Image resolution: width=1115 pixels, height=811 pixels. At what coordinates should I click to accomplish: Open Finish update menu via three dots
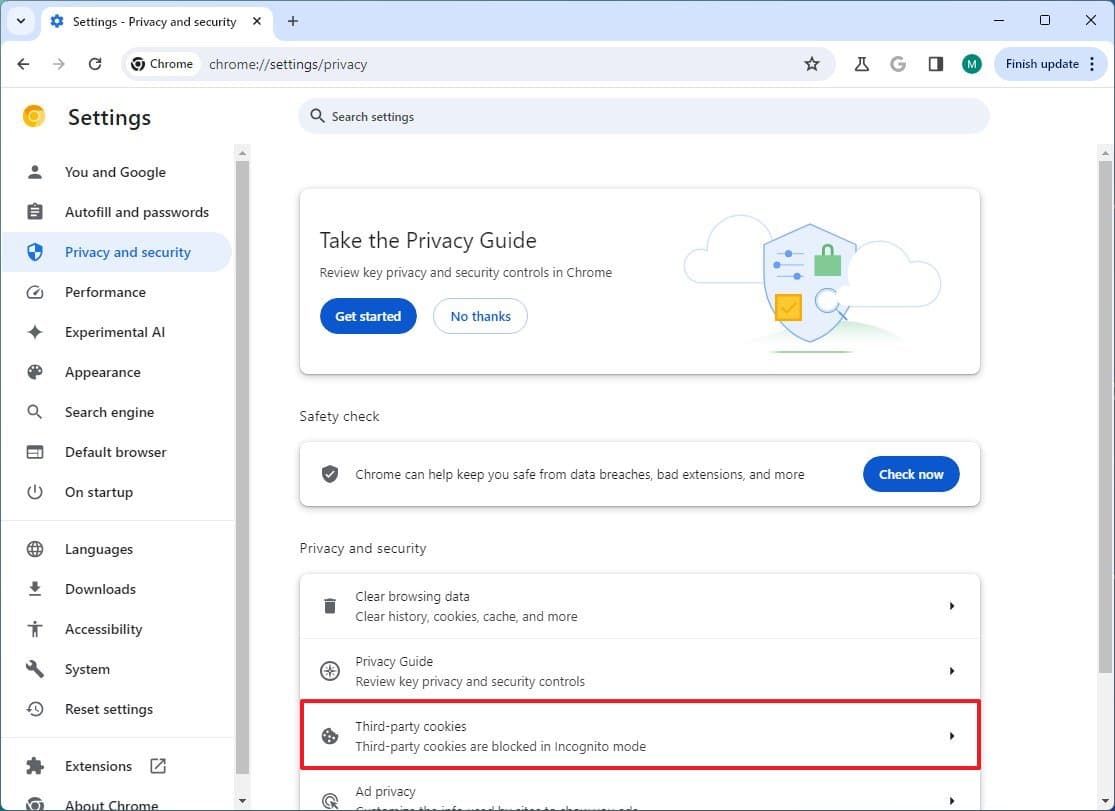click(x=1092, y=64)
